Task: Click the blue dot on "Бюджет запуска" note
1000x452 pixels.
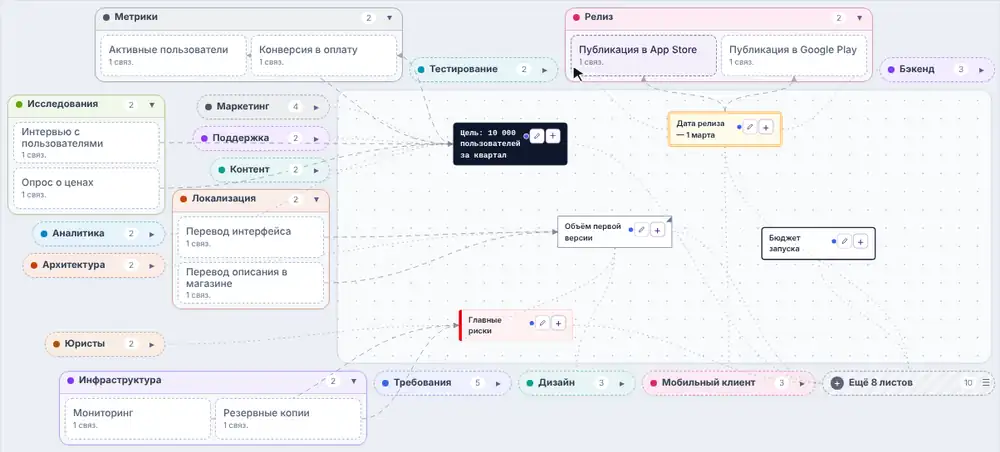Action: pyautogui.click(x=834, y=242)
